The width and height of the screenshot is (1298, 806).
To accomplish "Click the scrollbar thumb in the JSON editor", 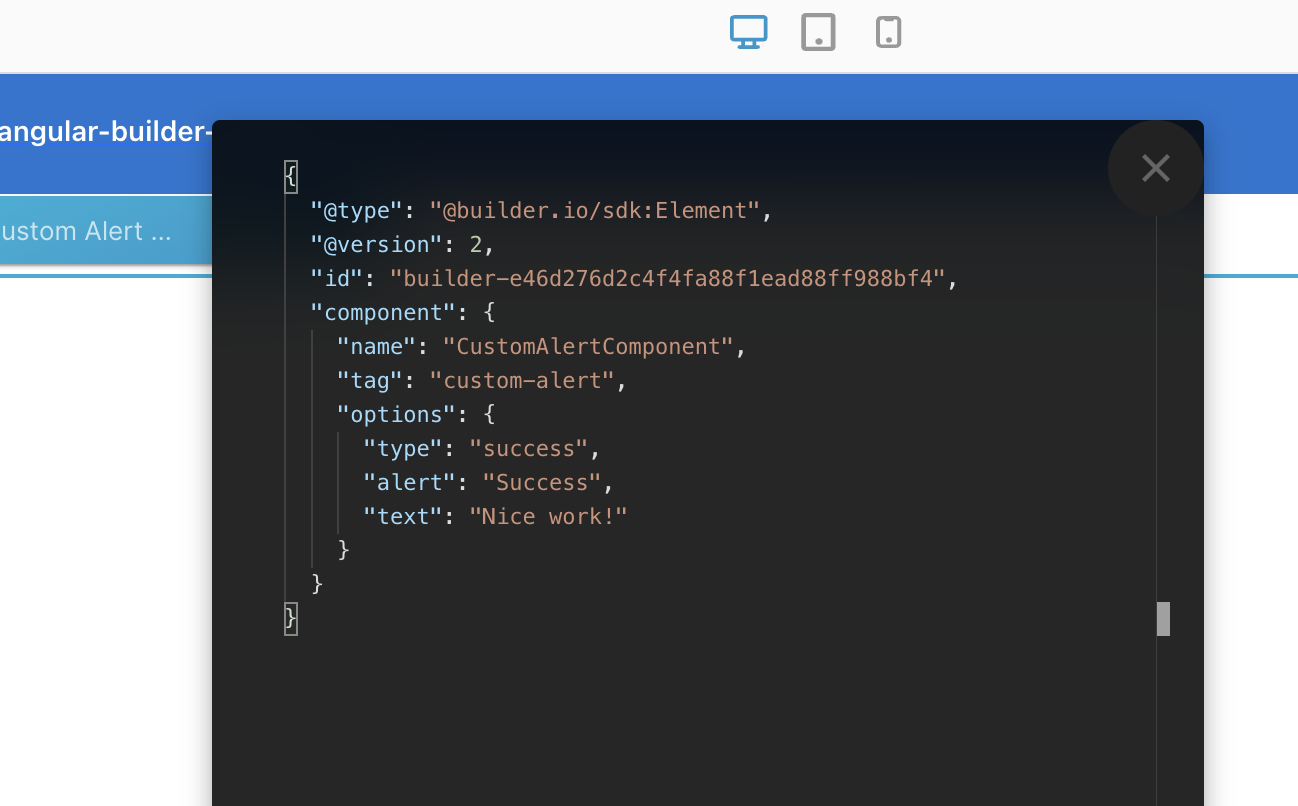I will click(x=1163, y=618).
